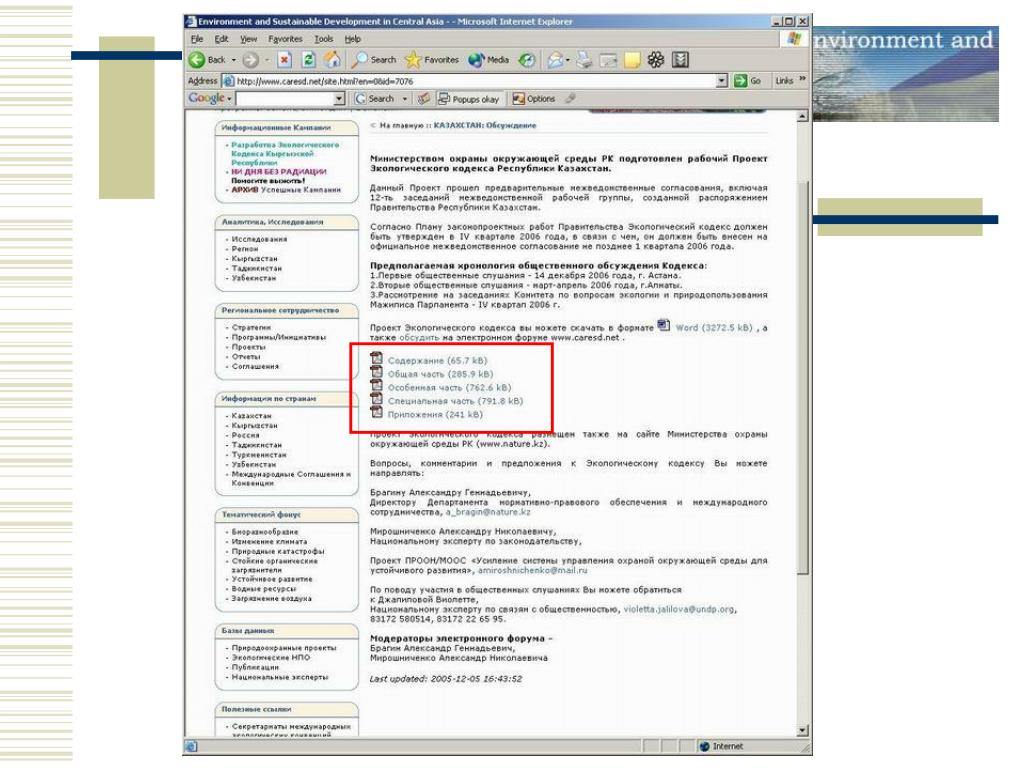The width and height of the screenshot is (1024, 768).
Task: Open the Home page icon
Action: coord(332,59)
